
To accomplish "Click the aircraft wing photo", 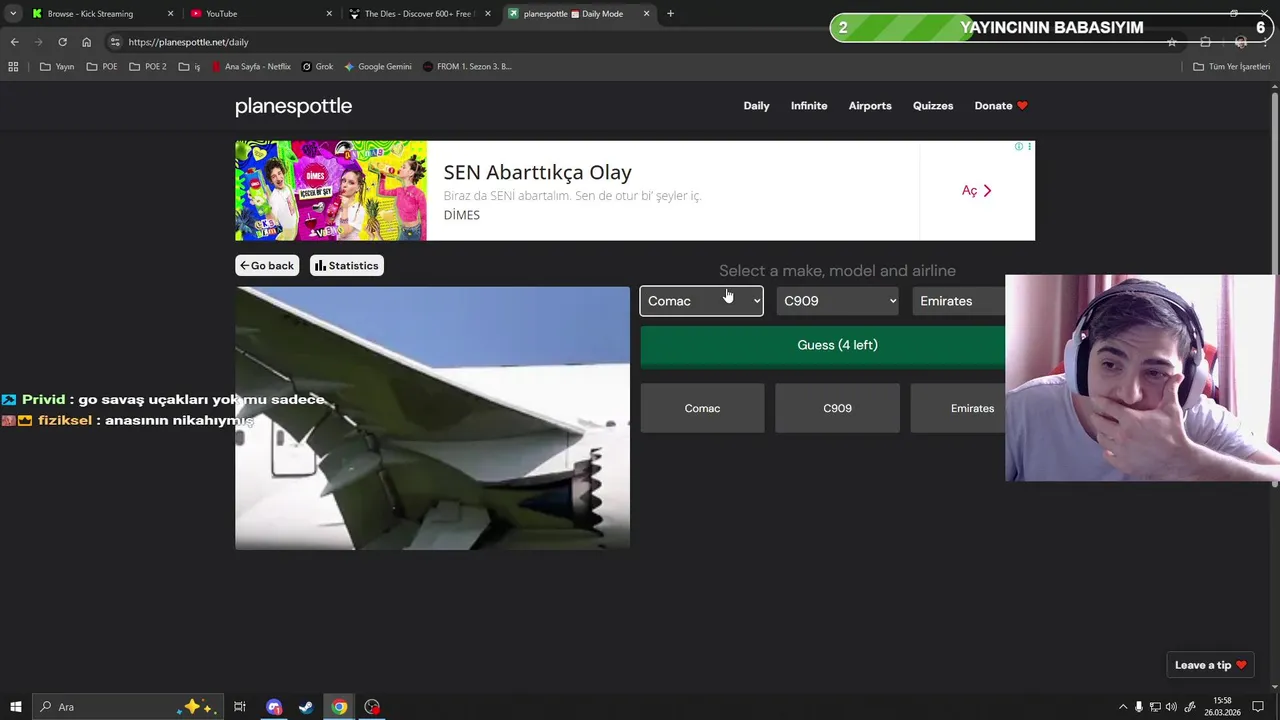I will coord(432,418).
